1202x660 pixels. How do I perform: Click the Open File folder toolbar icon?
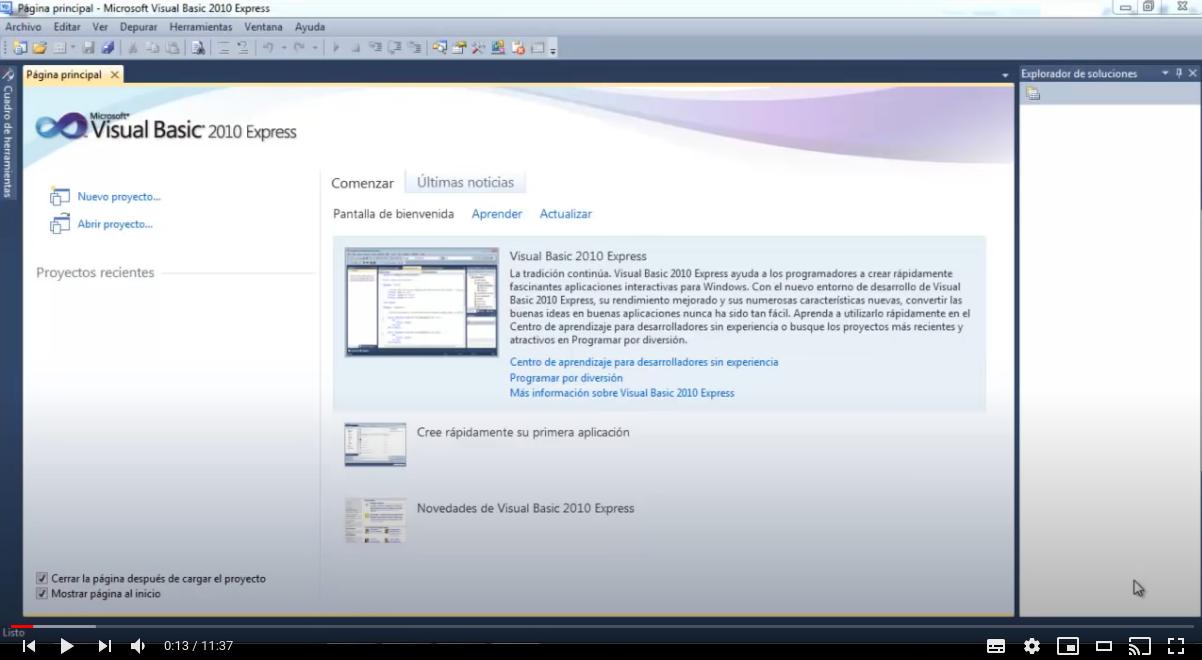click(x=39, y=47)
